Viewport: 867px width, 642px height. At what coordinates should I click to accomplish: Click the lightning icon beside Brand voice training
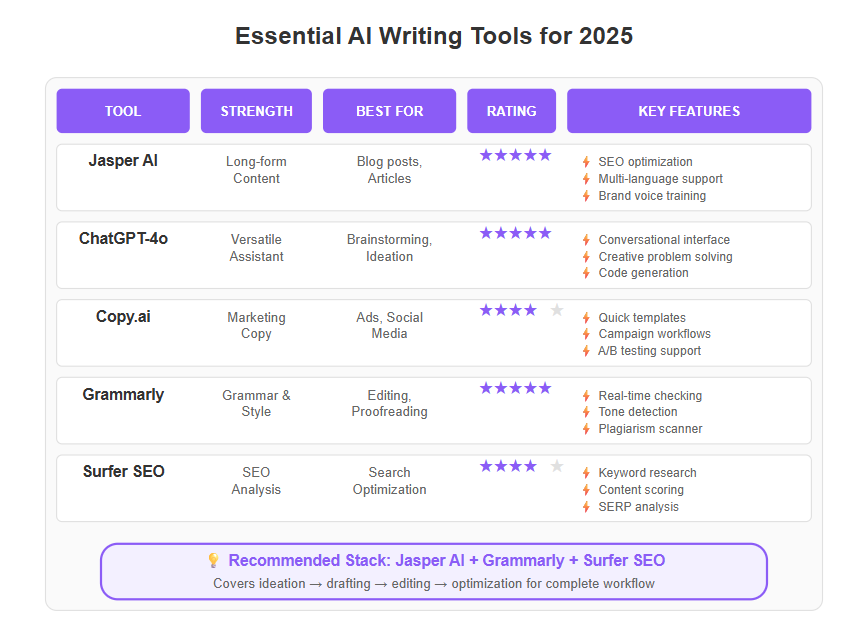[x=586, y=196]
